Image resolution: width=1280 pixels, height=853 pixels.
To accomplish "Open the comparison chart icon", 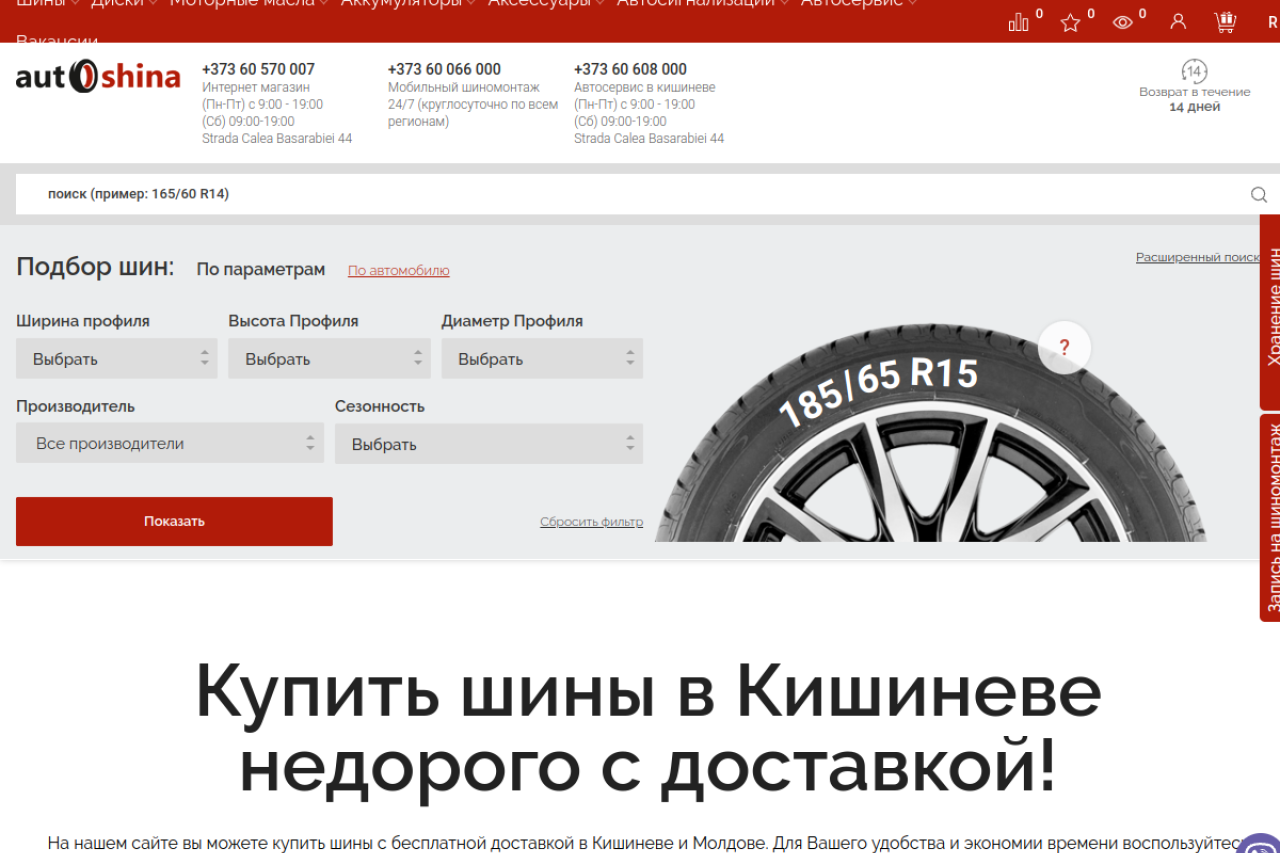I will (1019, 22).
